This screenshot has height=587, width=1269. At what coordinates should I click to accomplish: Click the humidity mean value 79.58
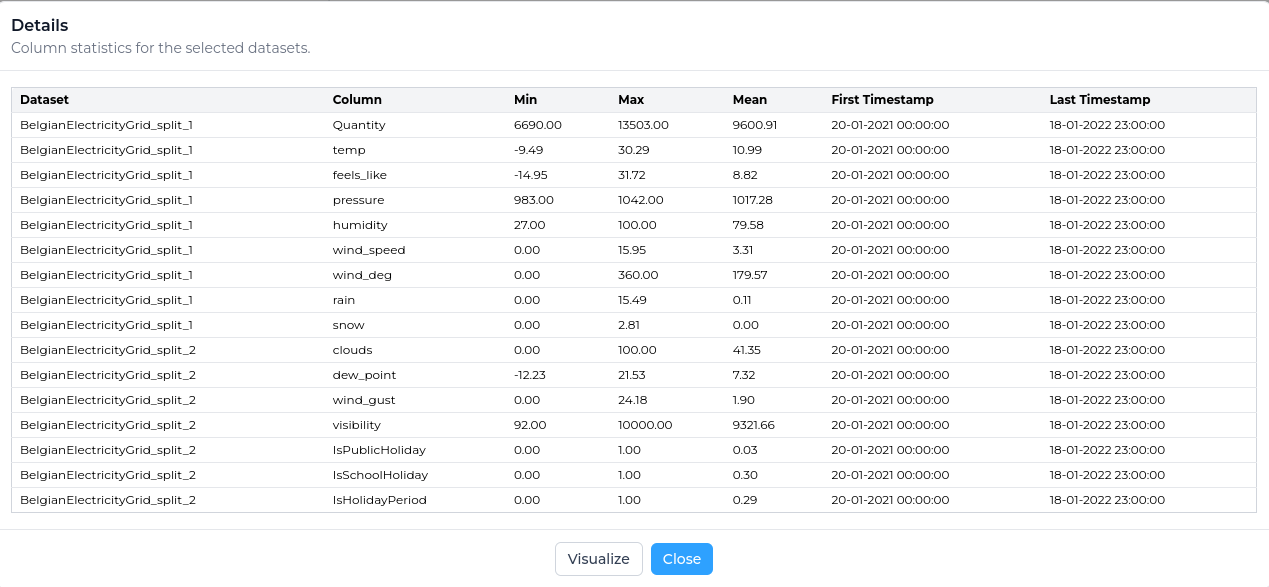click(x=749, y=225)
